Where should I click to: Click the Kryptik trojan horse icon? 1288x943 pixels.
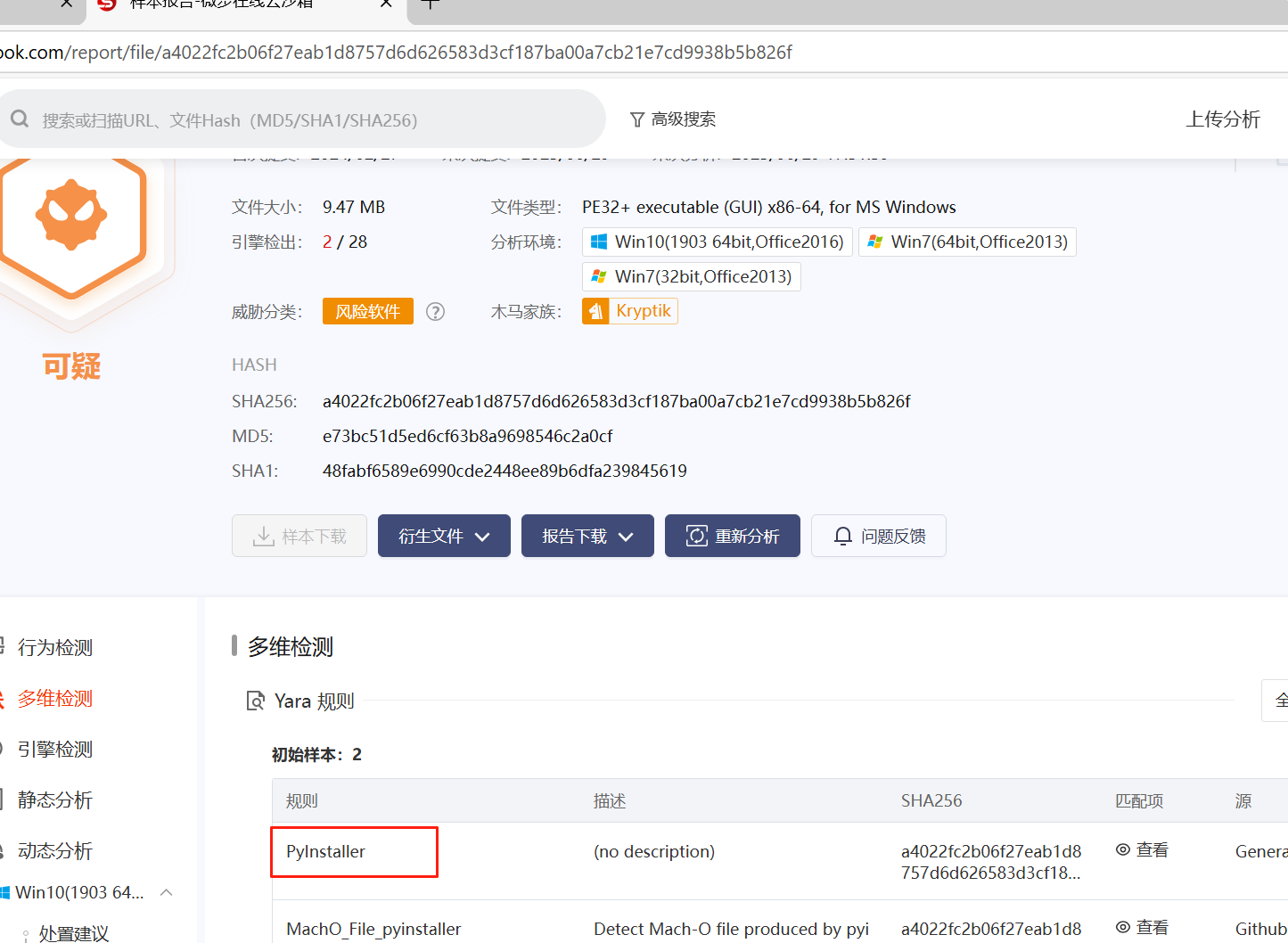coord(595,311)
